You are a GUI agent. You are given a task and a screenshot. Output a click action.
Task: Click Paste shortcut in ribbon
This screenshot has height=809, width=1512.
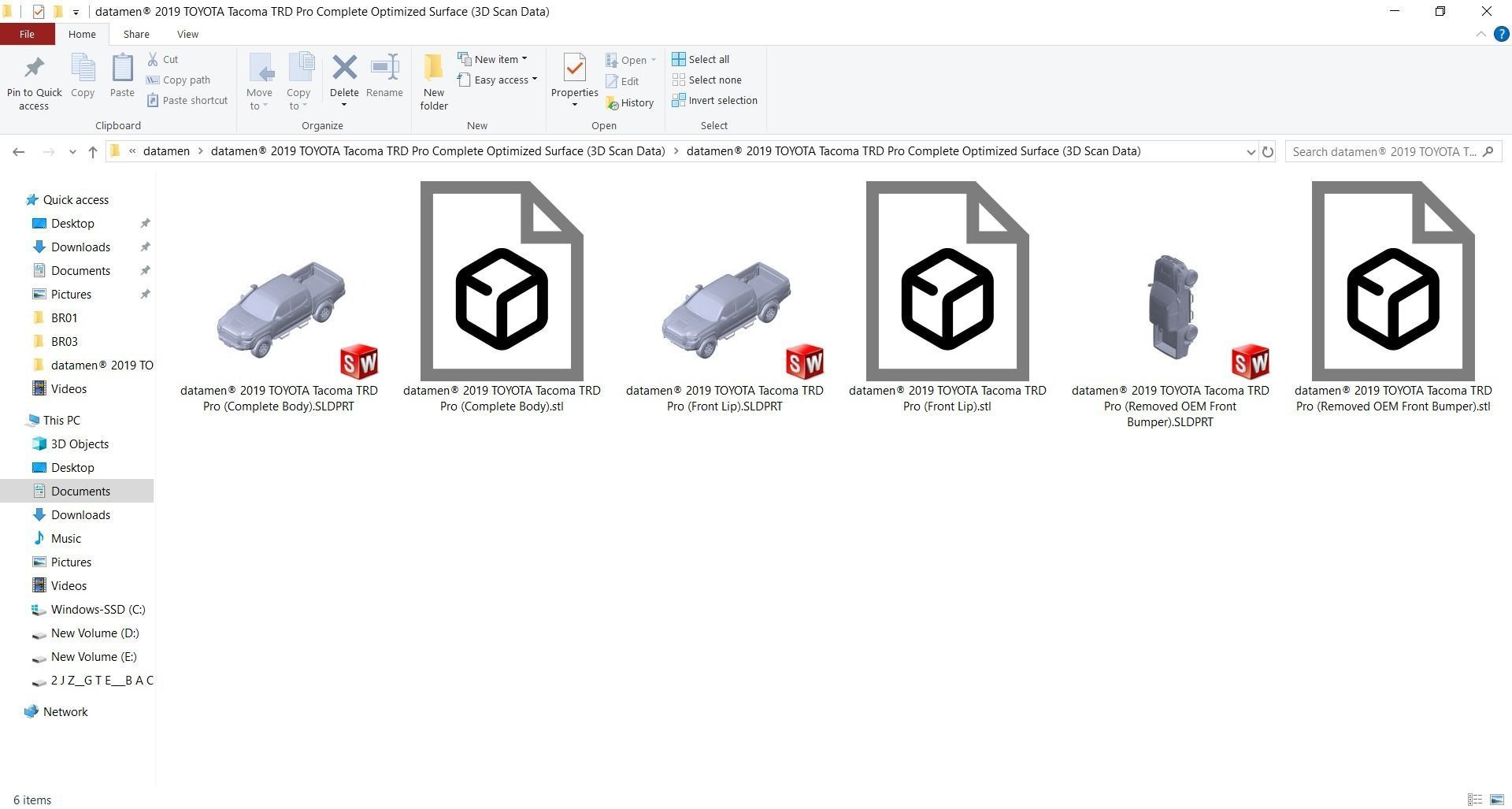tap(187, 100)
